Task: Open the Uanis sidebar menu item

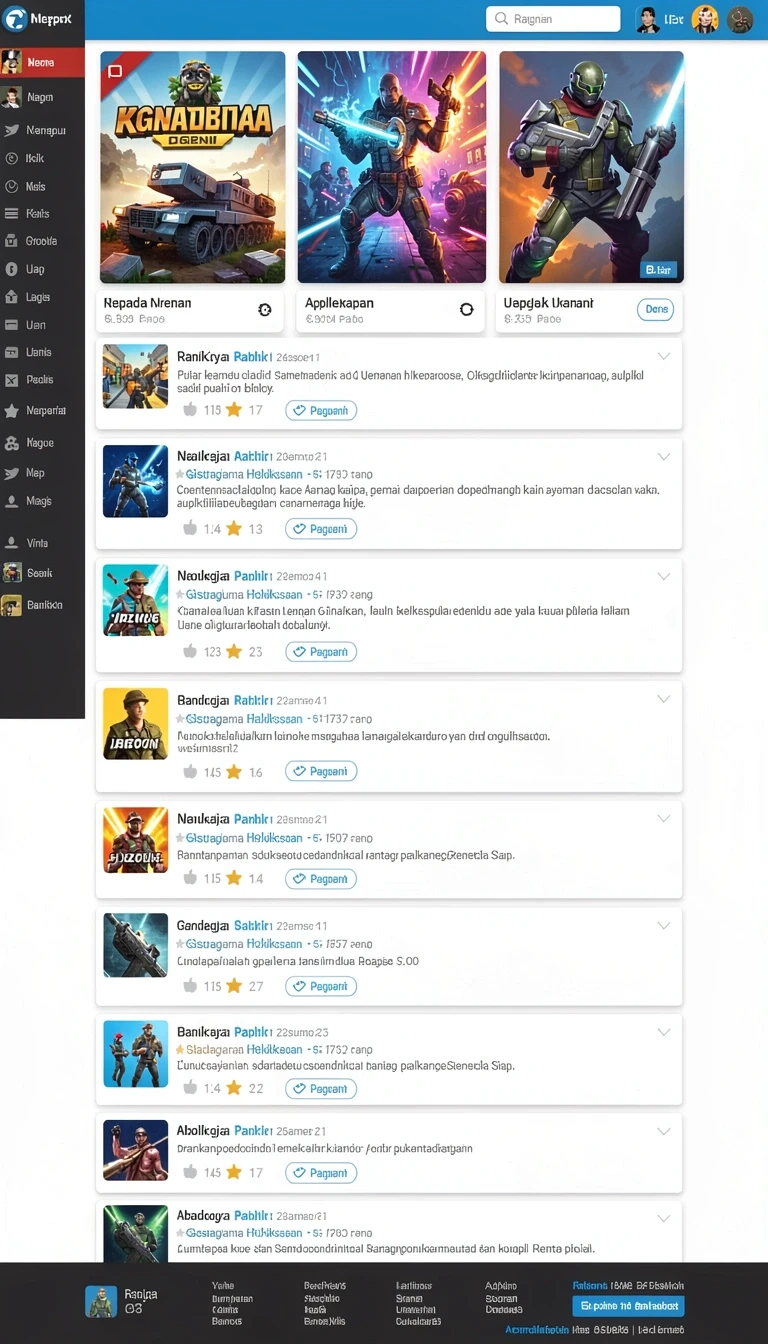Action: (x=42, y=352)
